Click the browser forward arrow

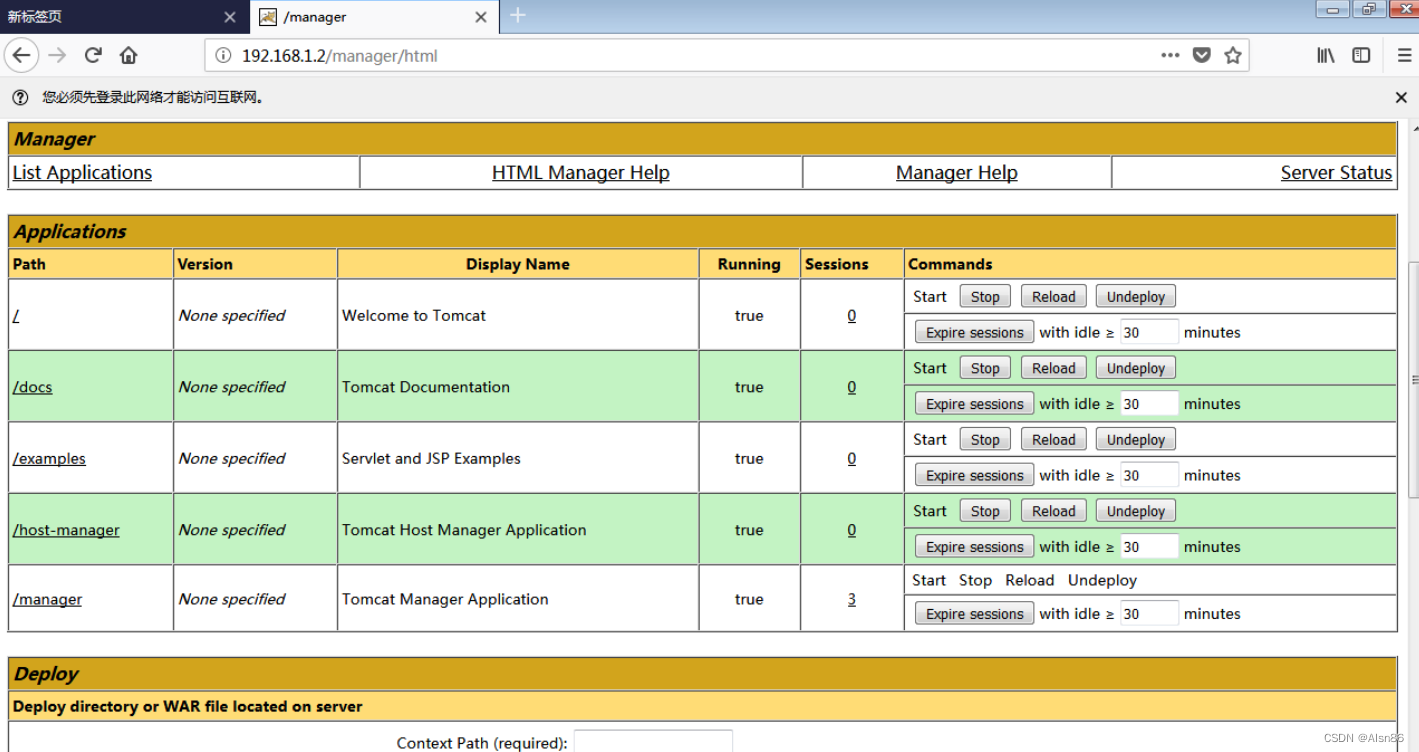[x=57, y=55]
